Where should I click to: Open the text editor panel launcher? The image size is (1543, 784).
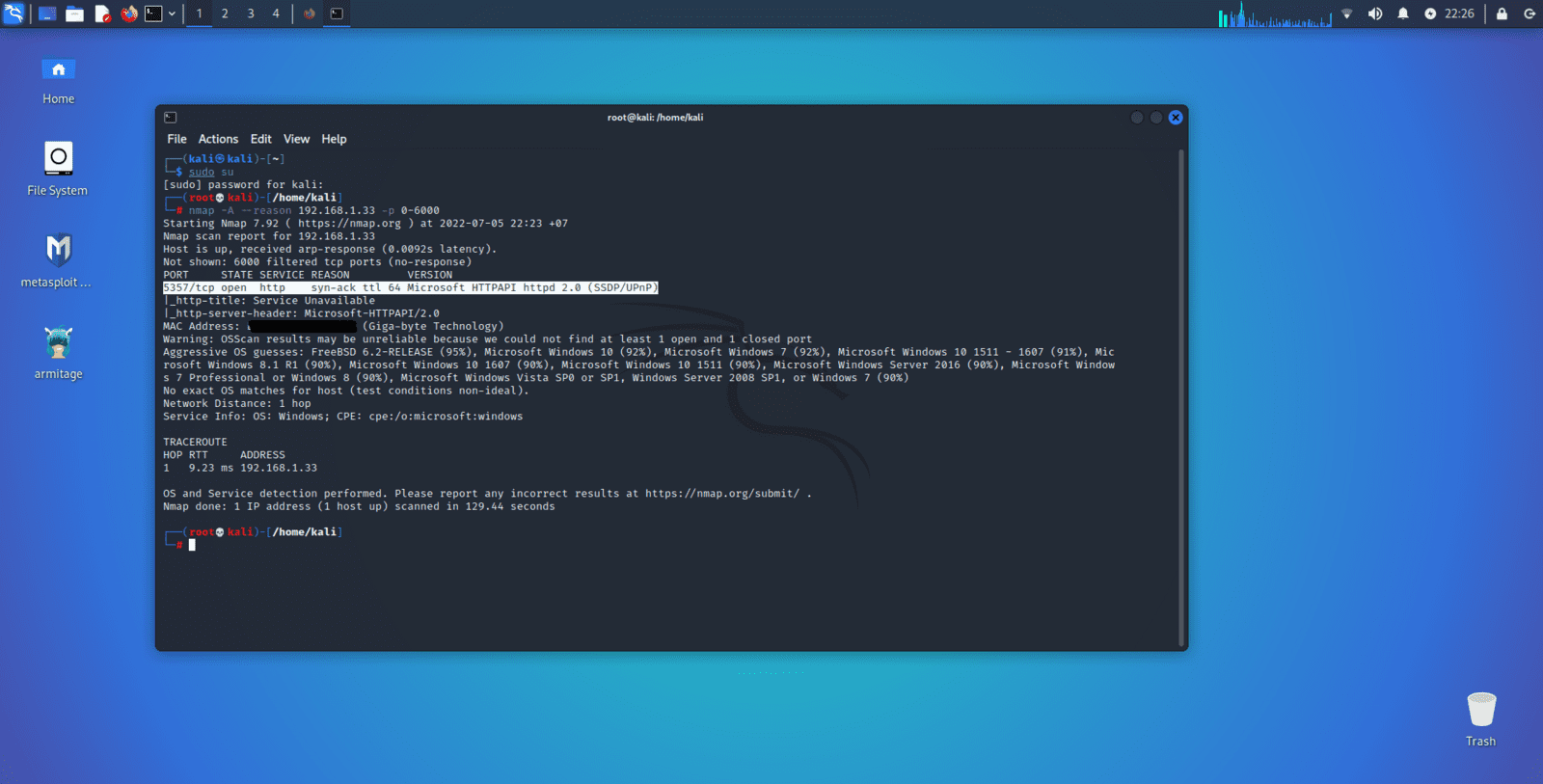(102, 14)
